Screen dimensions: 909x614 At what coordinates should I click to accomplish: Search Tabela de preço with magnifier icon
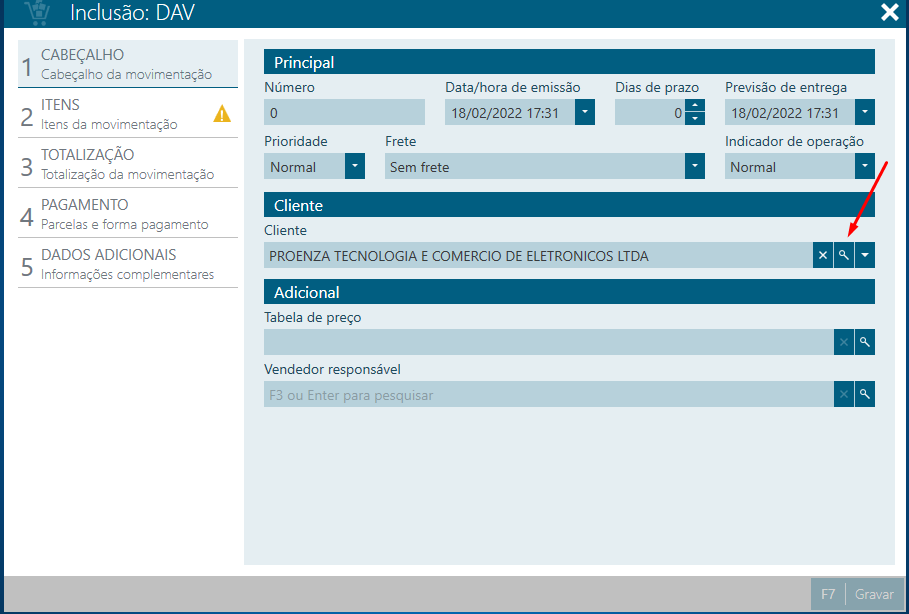pos(865,342)
